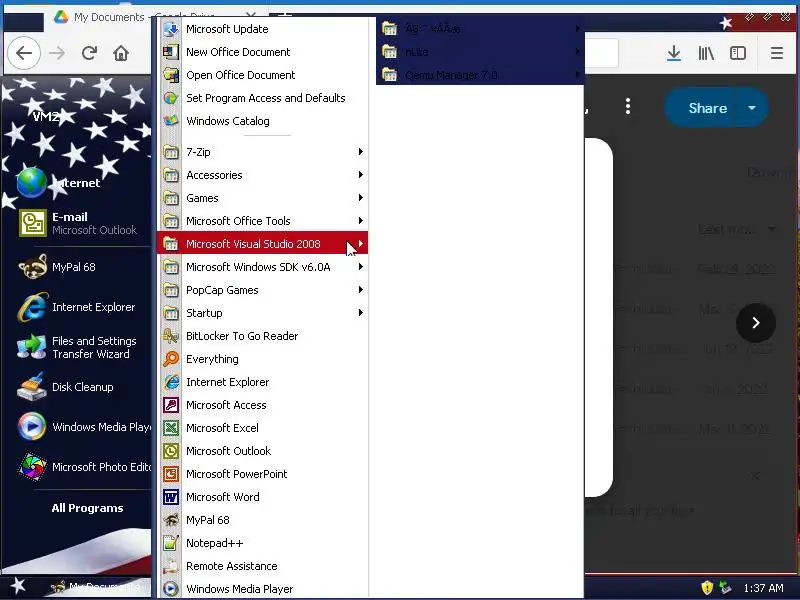Open Microsoft Update from the programs menu
The width and height of the screenshot is (800, 600).
coord(262,29)
